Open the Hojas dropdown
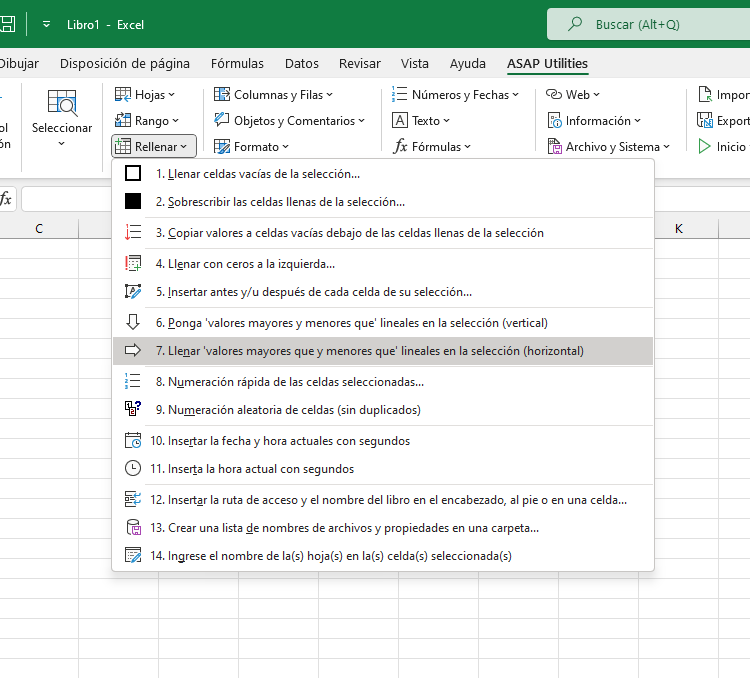 (x=145, y=95)
